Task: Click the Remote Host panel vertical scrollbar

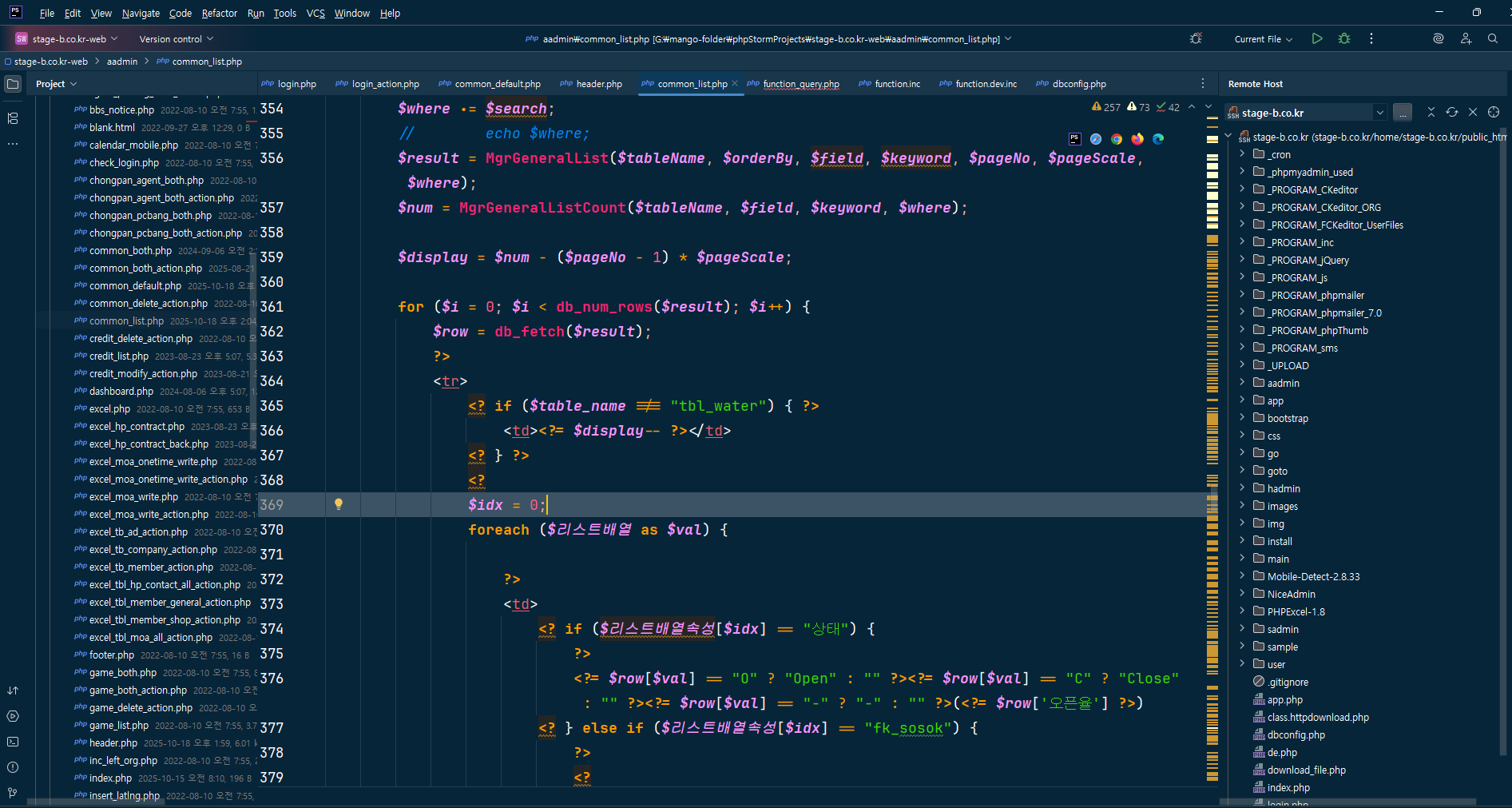Action: tap(1505, 440)
